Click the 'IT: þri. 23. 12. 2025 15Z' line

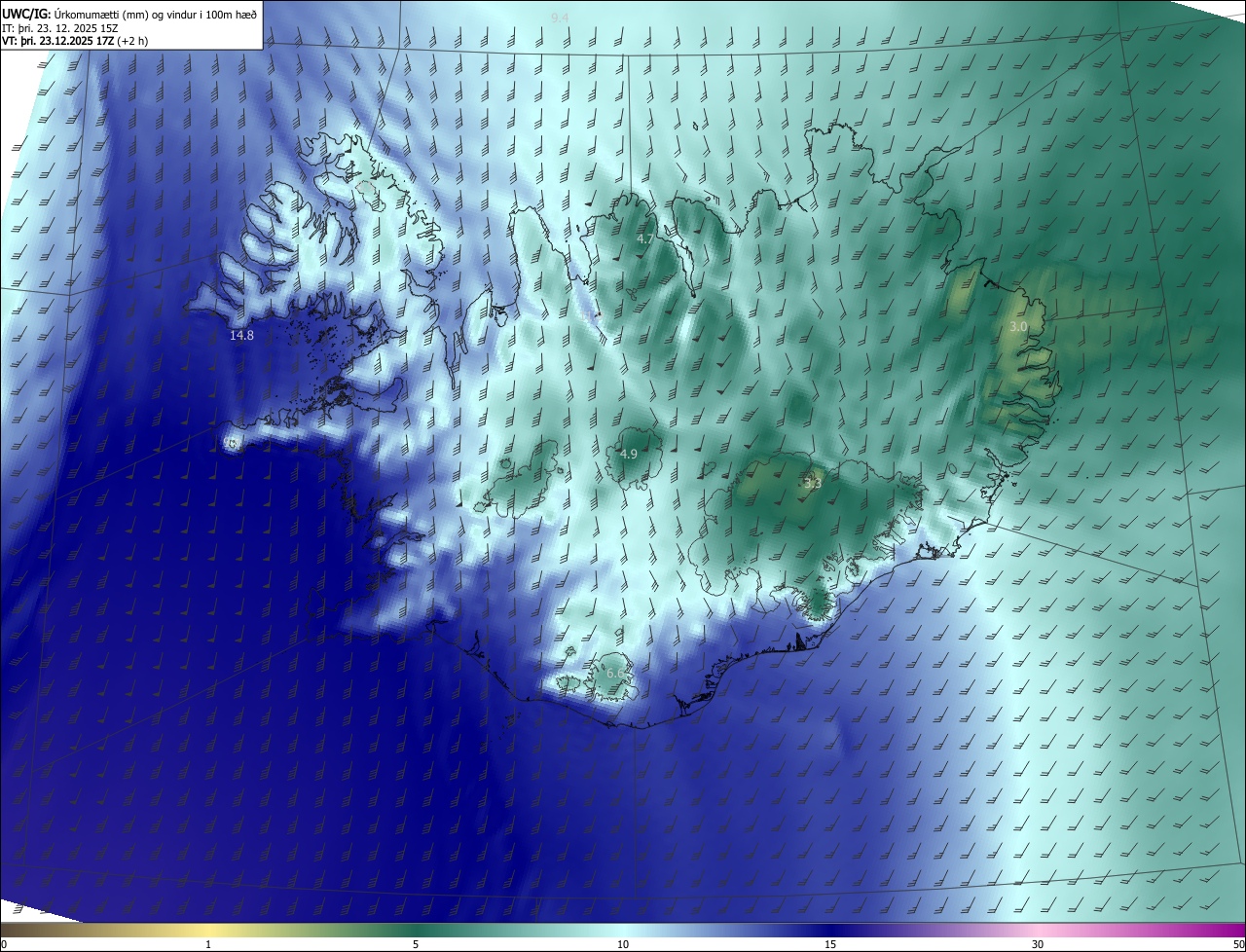coord(59,27)
